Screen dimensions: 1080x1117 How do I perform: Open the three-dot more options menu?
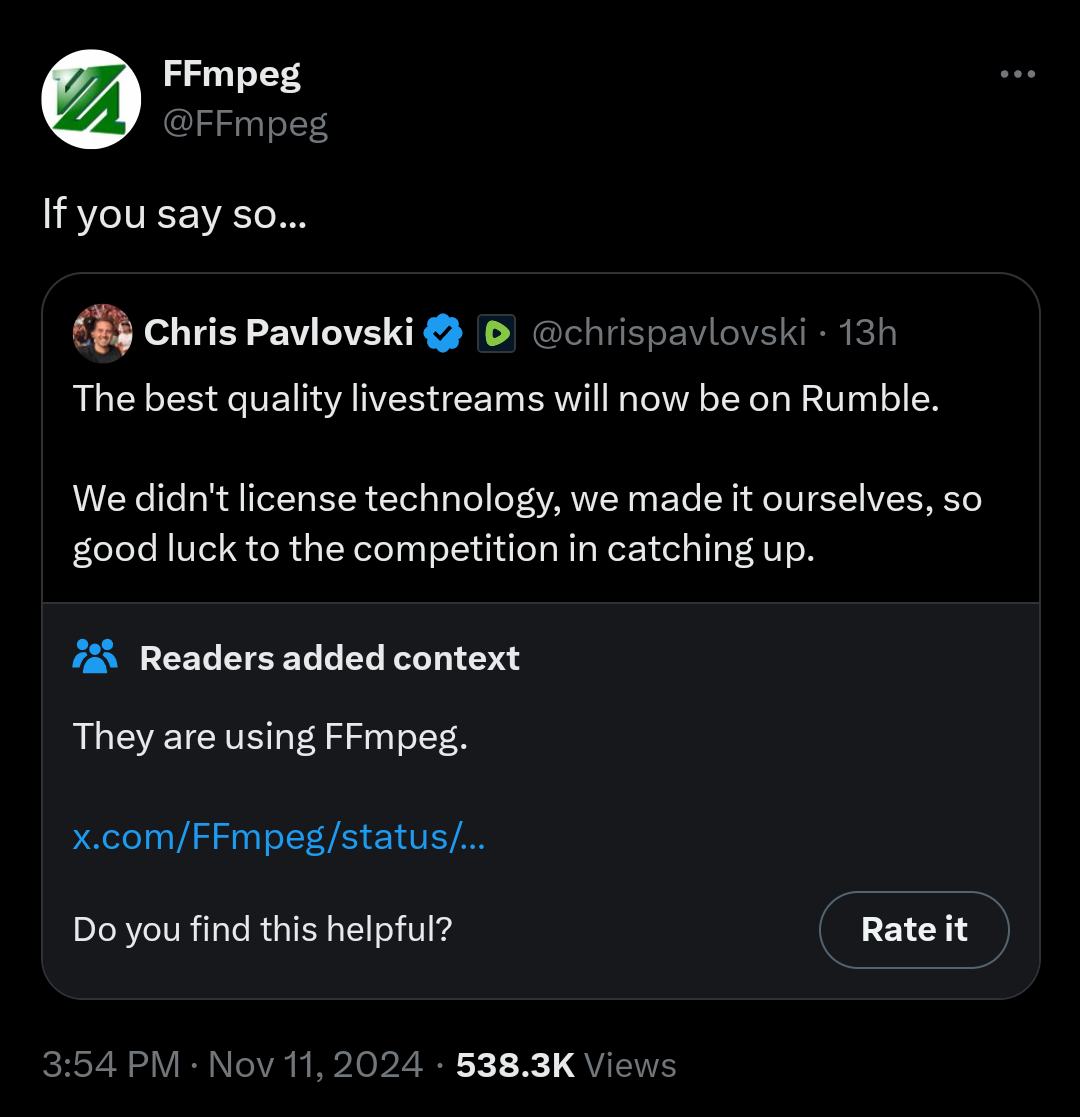coord(1017,74)
